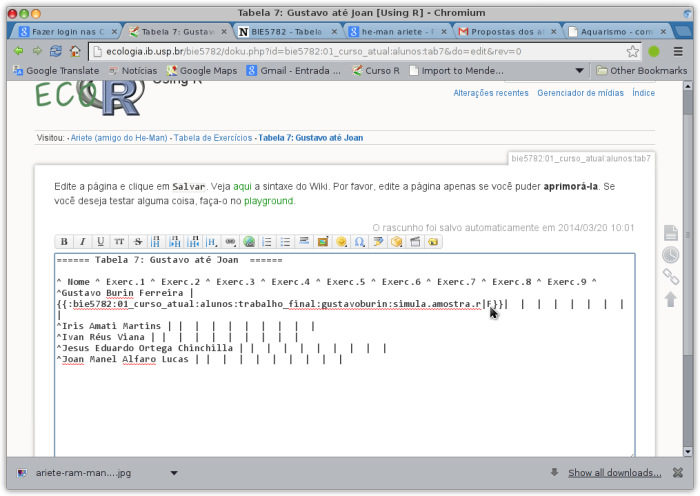
Task: Open the special characters picker
Action: pos(359,241)
